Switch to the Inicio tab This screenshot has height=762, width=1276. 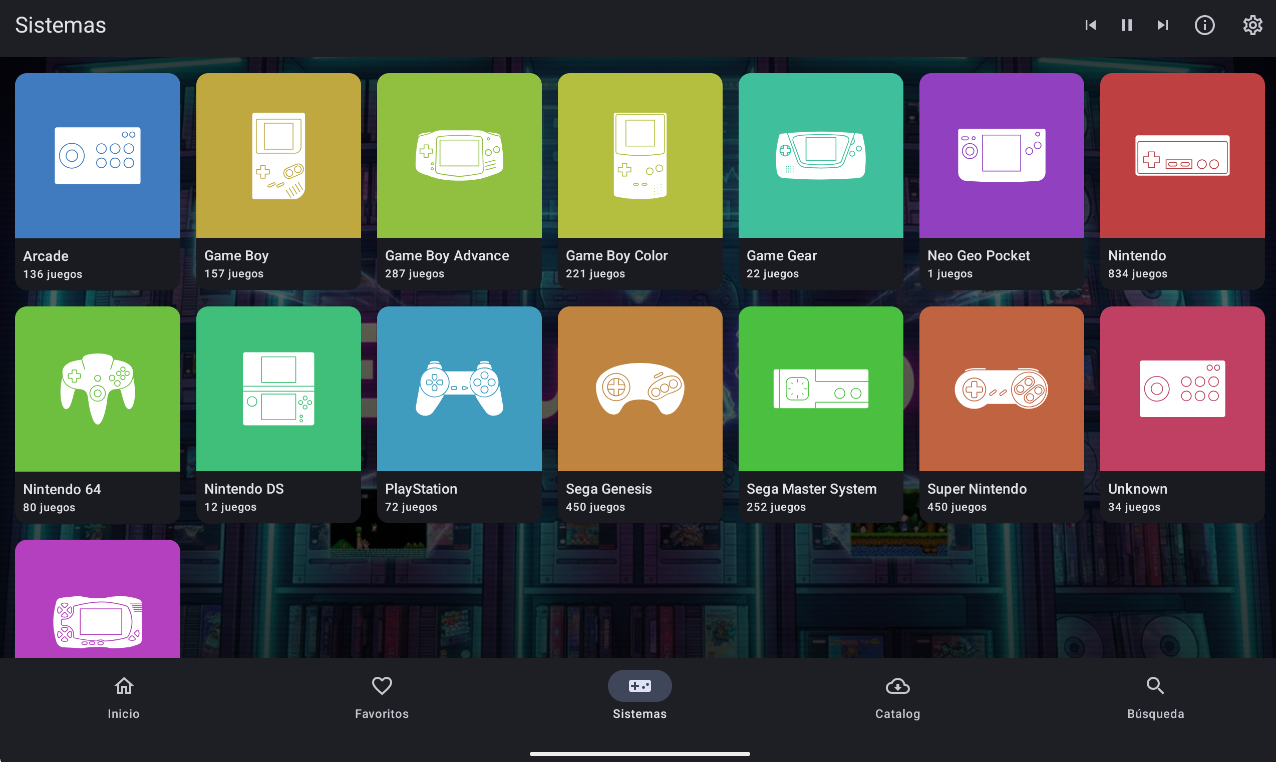pos(124,697)
